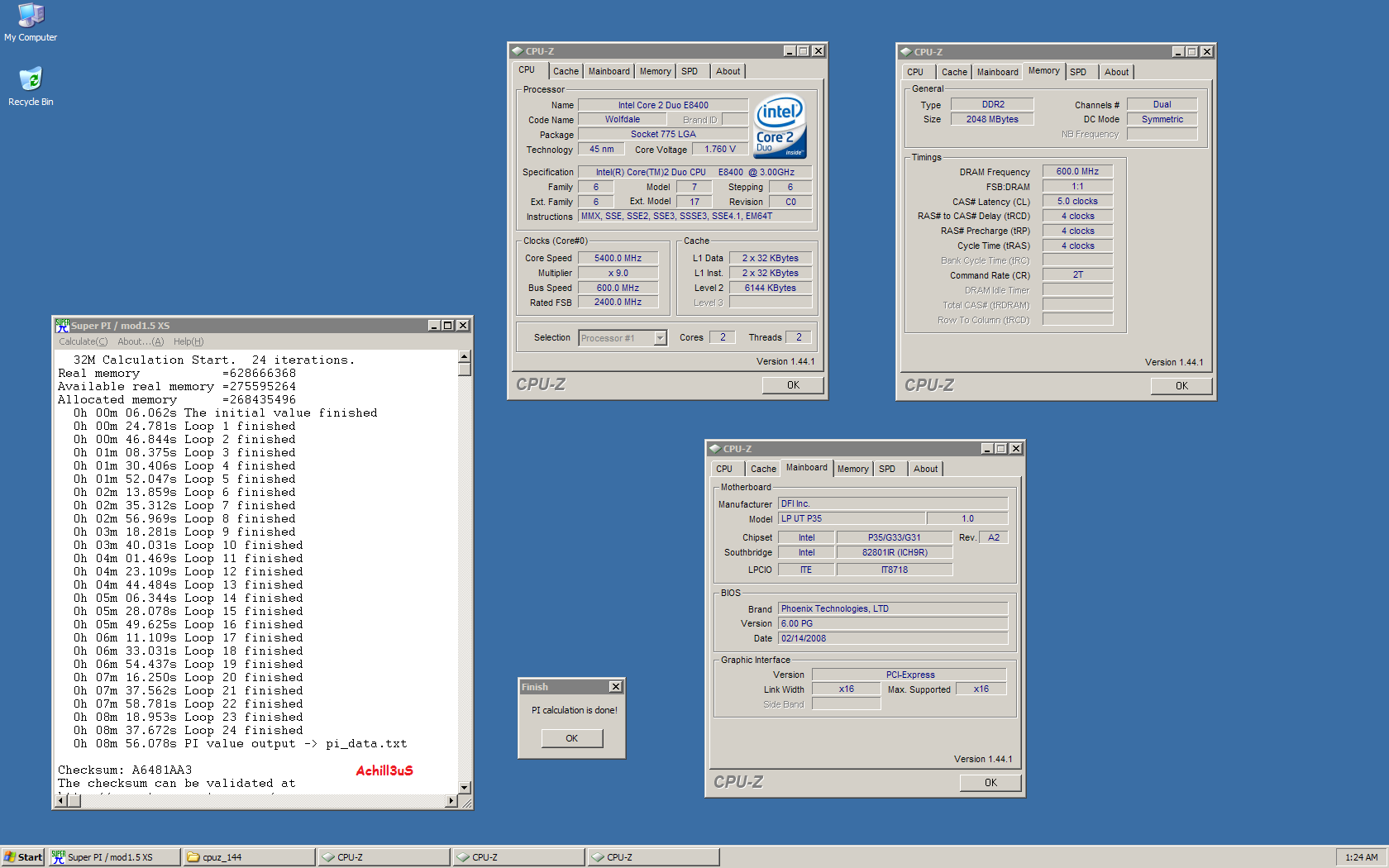Click the Command Rate 2T value

coord(1078,274)
